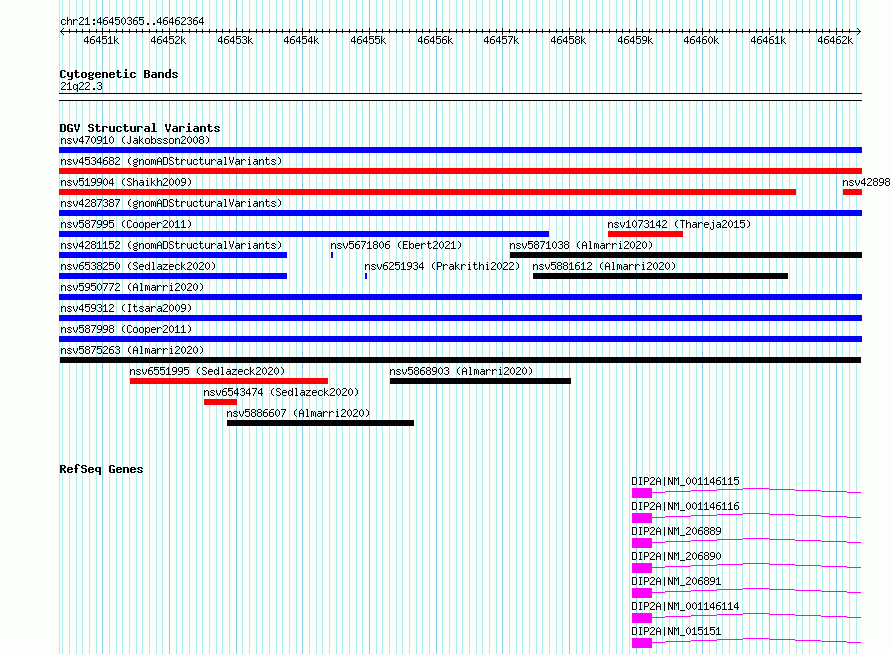Open the nsv4281152 (gnomADStructuralVariants) label
Viewport: 890px width, 654px height.
171,245
